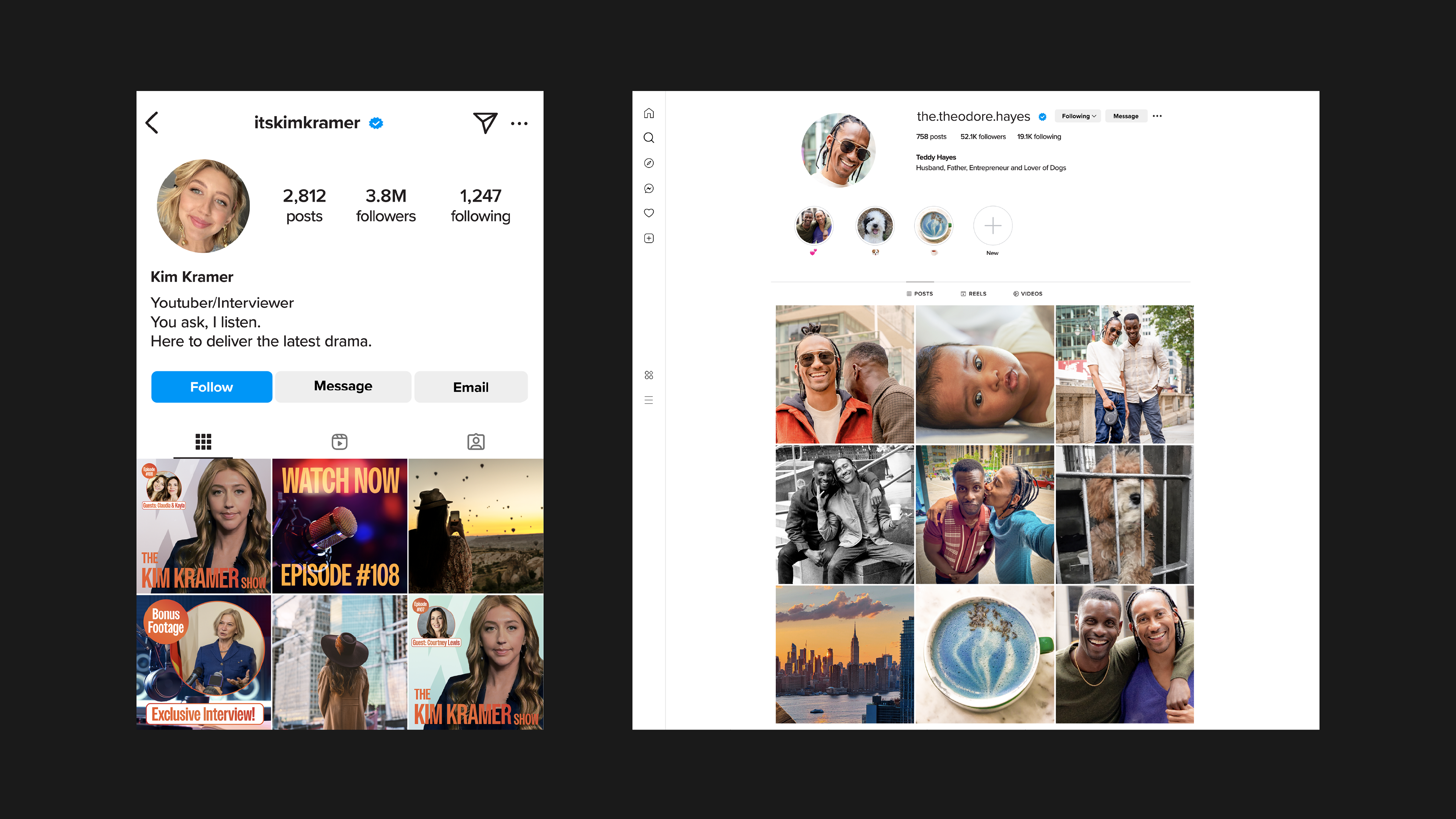
Task: Open the Episode #108 Watch Now post
Action: click(340, 526)
